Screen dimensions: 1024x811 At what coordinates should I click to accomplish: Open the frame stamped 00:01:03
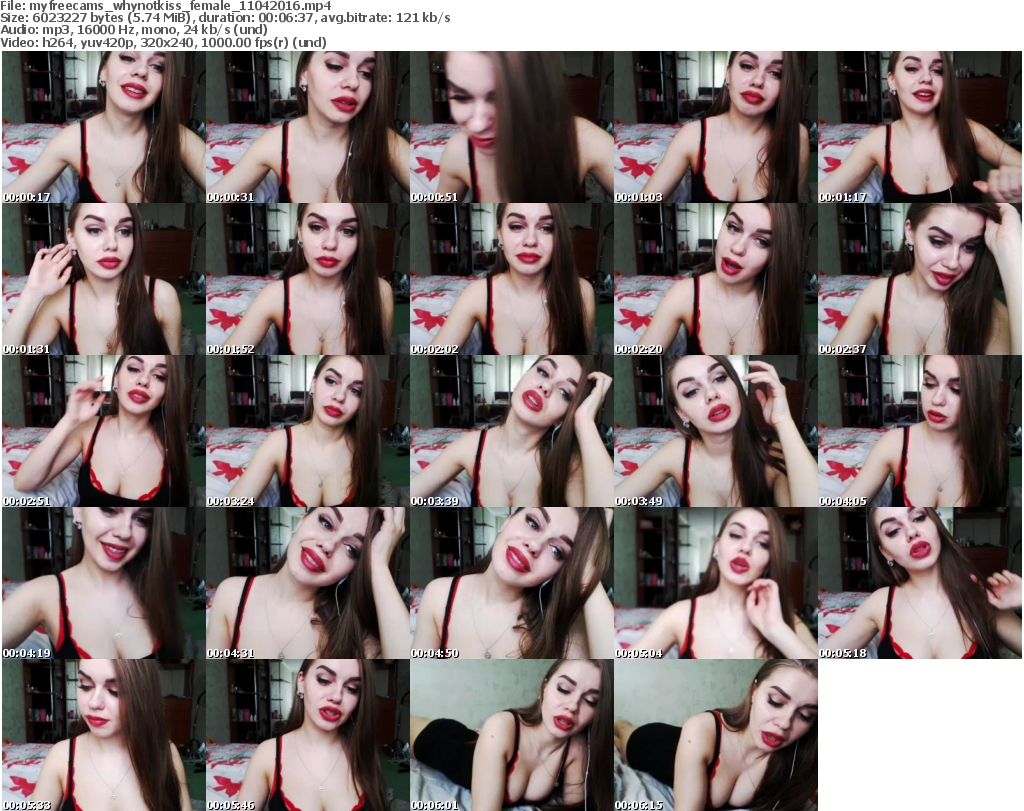(715, 127)
